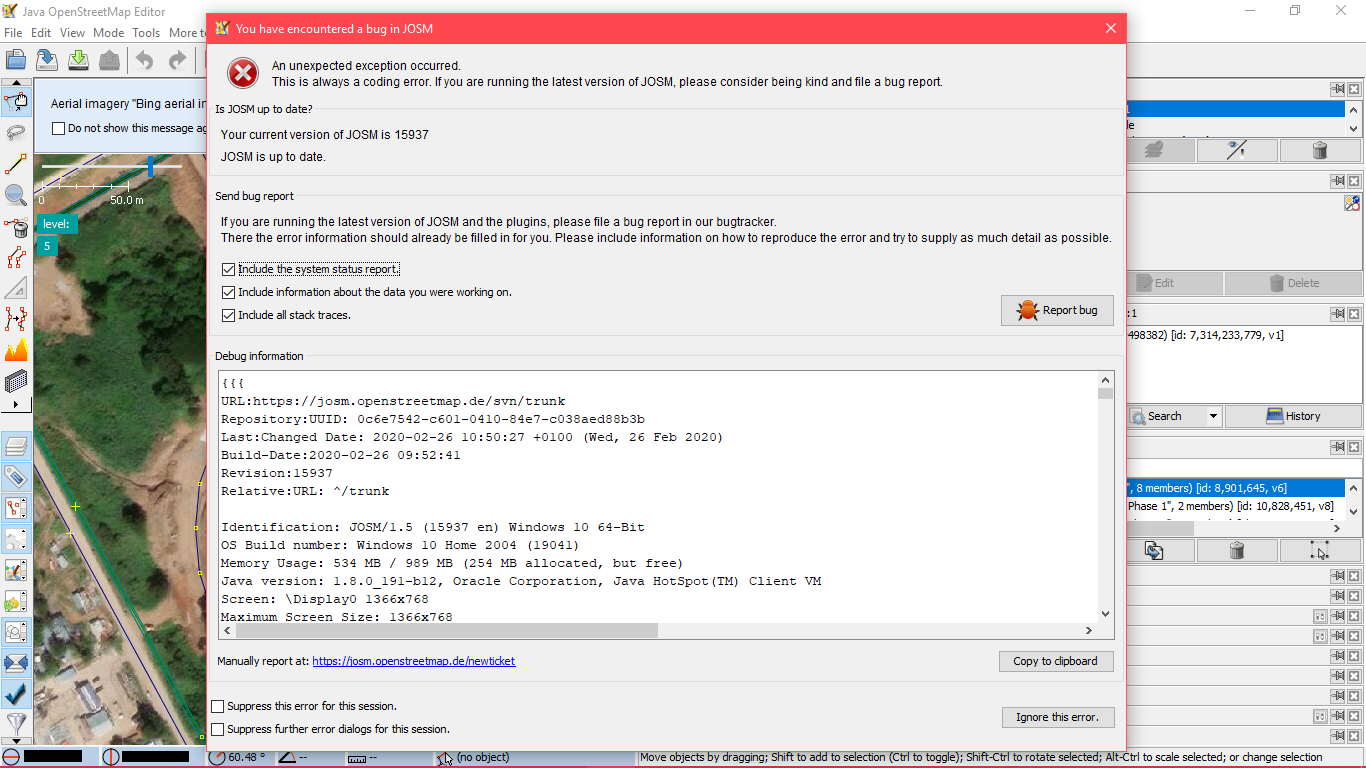Open the Edit menu
Screen dimensions: 1366x768
pyautogui.click(x=41, y=33)
